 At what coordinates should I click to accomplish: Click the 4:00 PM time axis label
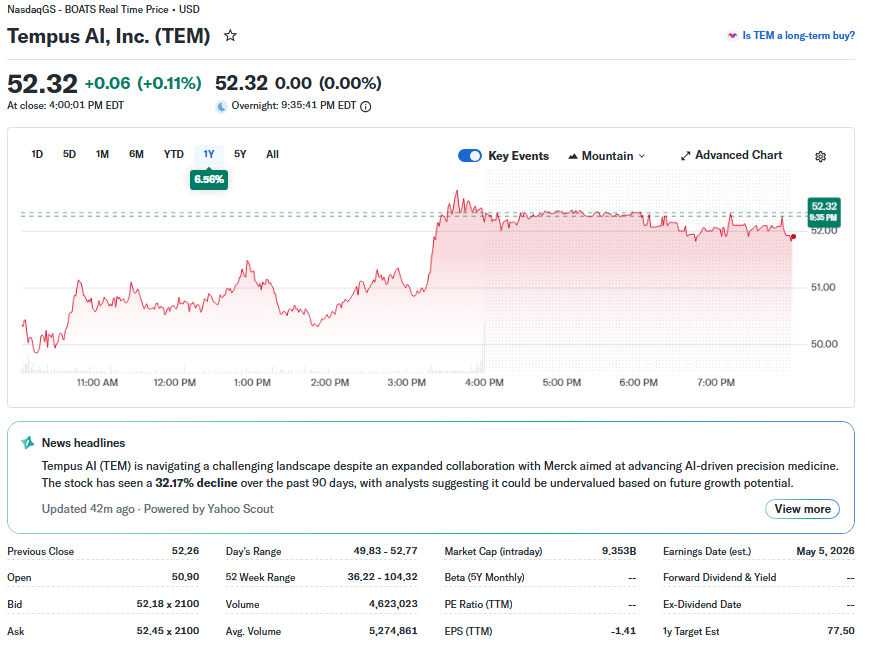click(x=484, y=383)
